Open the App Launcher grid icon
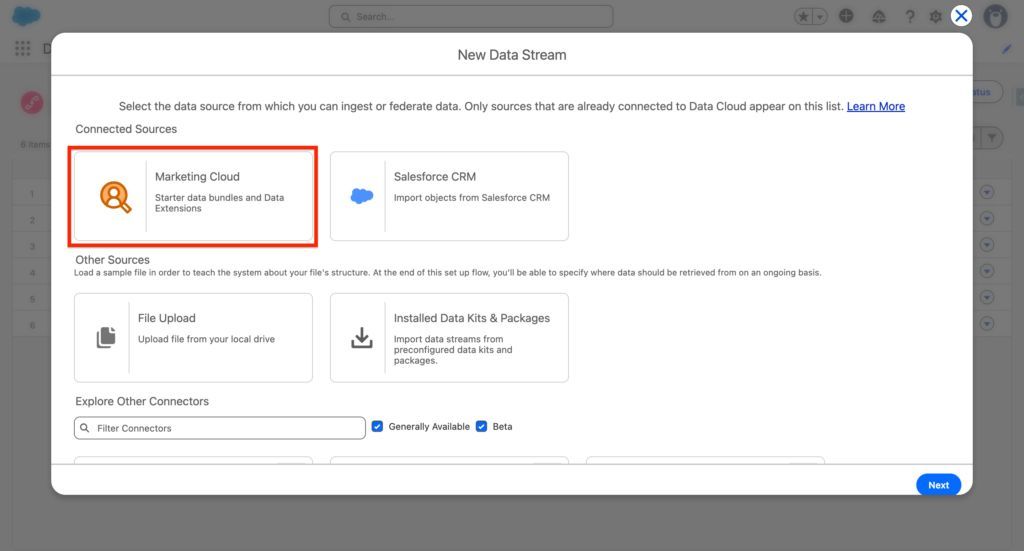 click(x=22, y=48)
